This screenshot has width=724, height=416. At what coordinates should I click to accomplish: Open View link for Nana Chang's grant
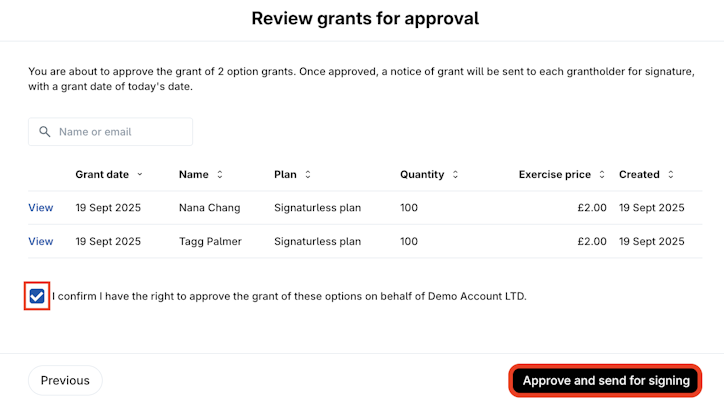point(41,208)
